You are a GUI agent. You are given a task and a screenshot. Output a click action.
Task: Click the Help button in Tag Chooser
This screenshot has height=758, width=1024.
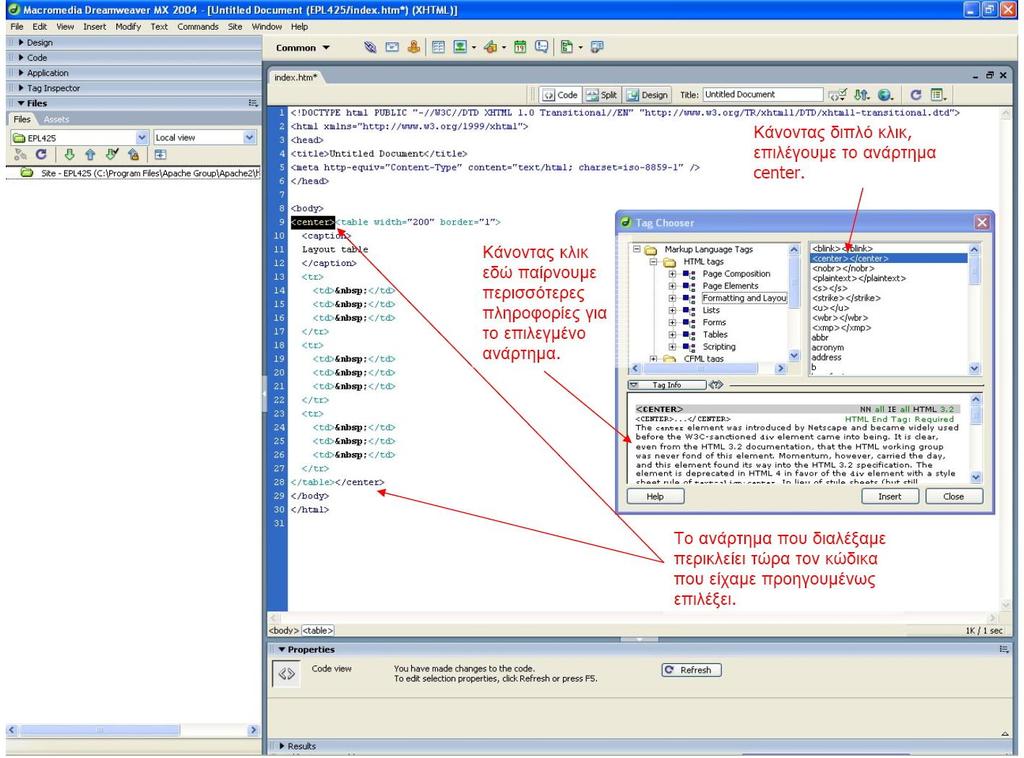click(x=655, y=497)
